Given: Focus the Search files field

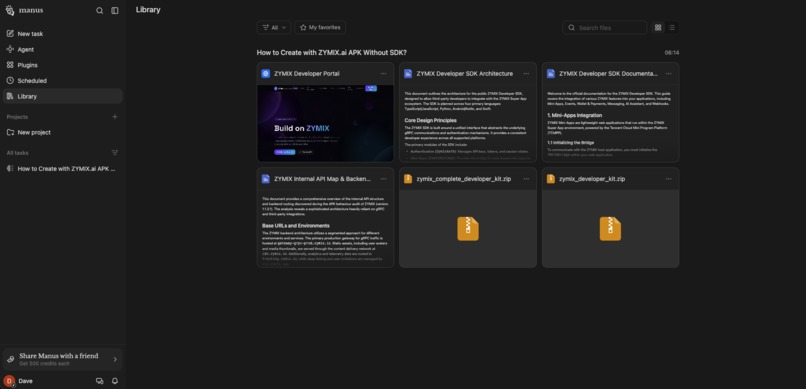Looking at the screenshot, I should [x=604, y=27].
